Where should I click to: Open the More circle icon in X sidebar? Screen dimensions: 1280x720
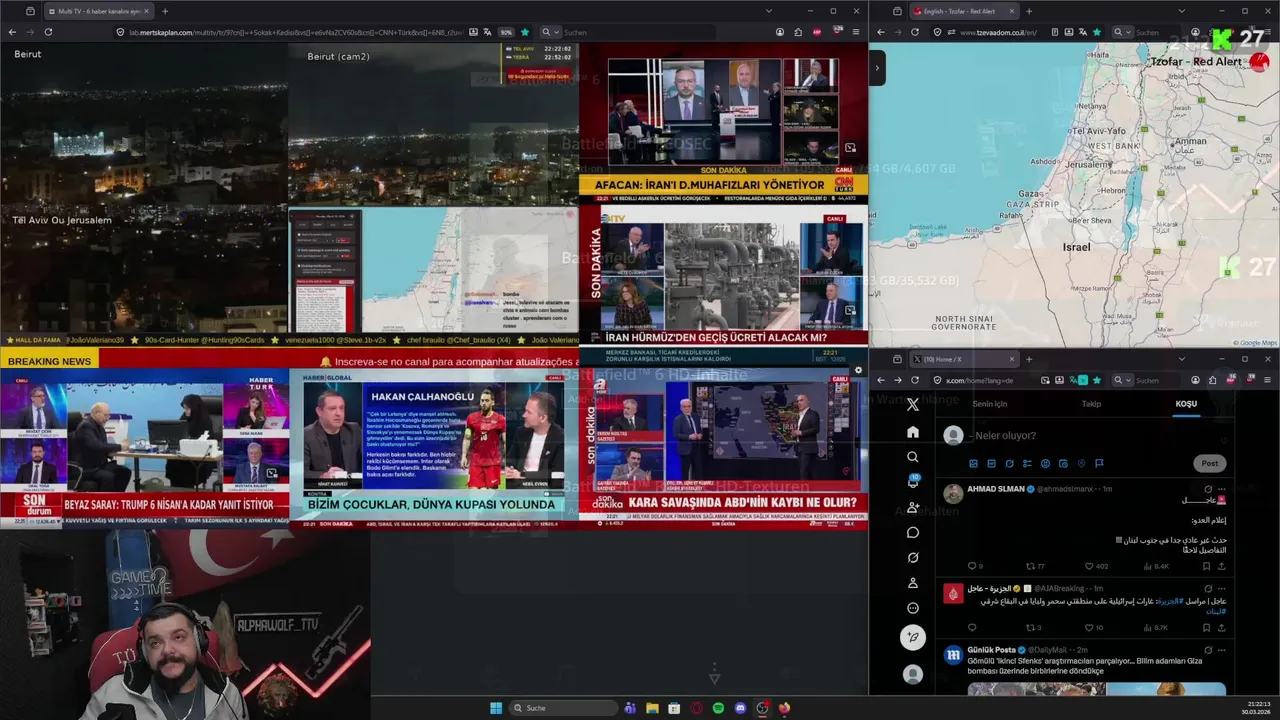click(912, 608)
